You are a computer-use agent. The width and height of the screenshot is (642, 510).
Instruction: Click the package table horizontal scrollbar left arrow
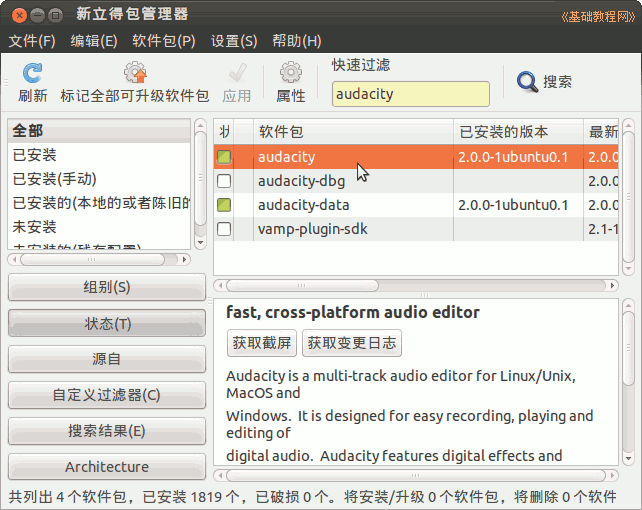[220, 285]
